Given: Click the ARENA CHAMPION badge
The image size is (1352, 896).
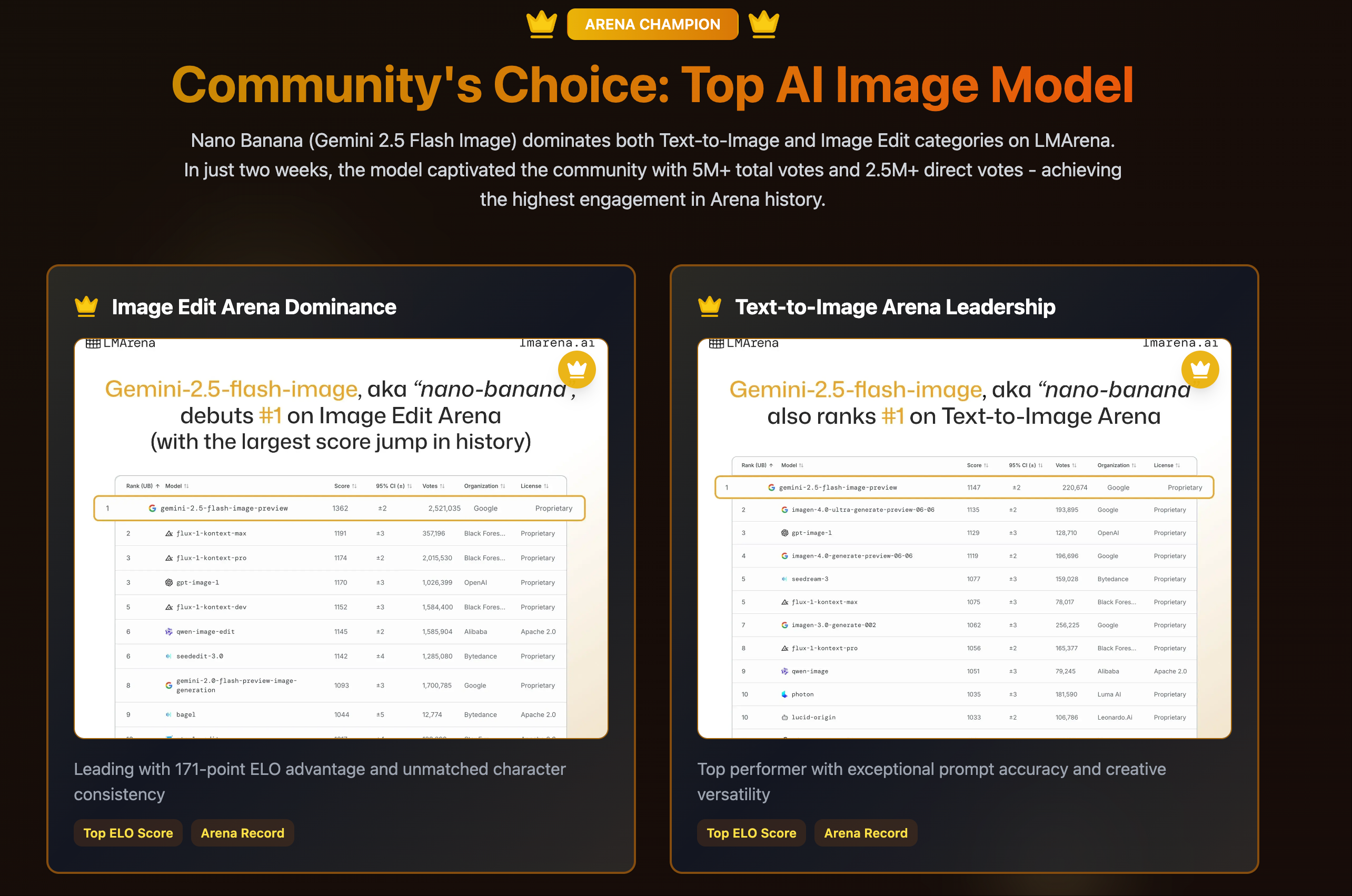Looking at the screenshot, I should click(x=652, y=25).
